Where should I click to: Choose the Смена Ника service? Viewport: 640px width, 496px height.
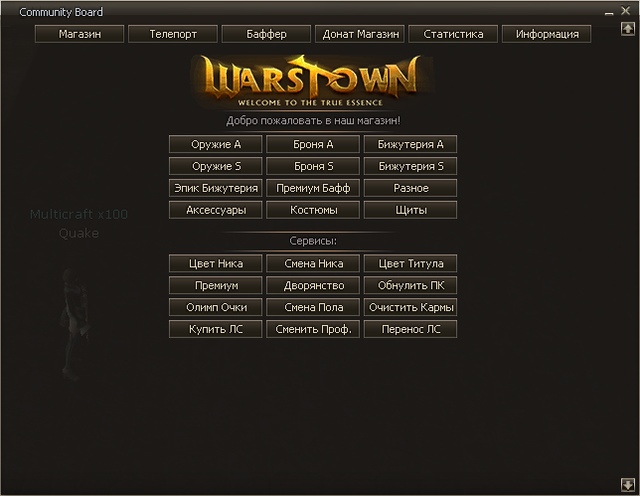tap(313, 263)
